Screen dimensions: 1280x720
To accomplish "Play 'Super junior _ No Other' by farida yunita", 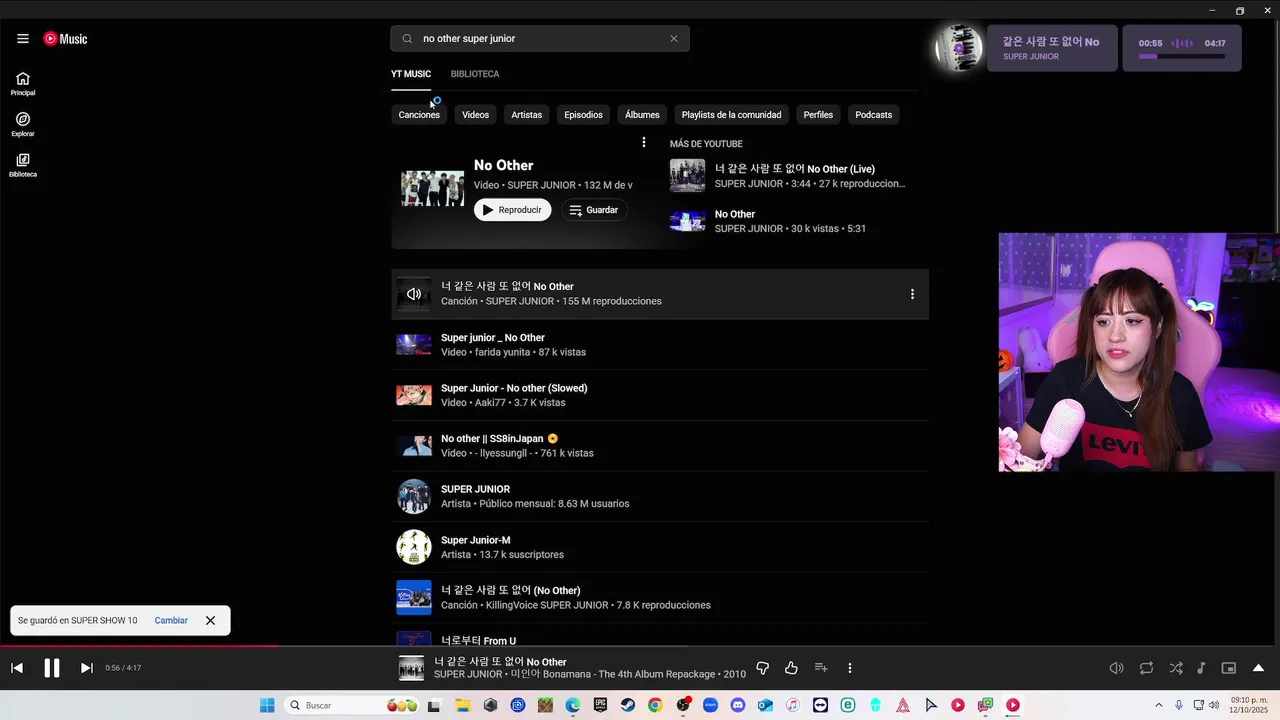I will [660, 345].
